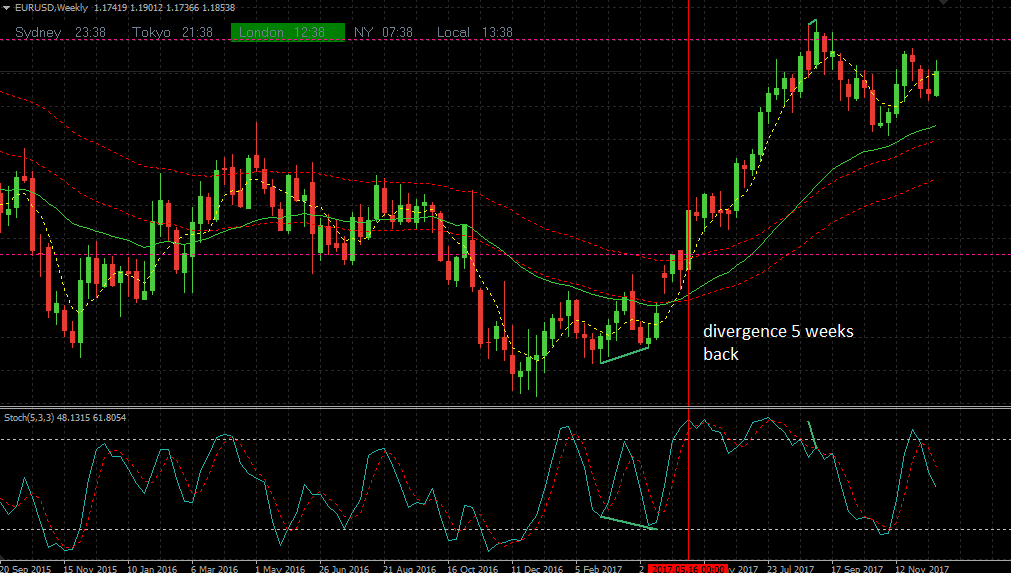Select the 'divergence 5 weeks back' text annotation
Image resolution: width=1011 pixels, height=573 pixels.
(x=778, y=342)
